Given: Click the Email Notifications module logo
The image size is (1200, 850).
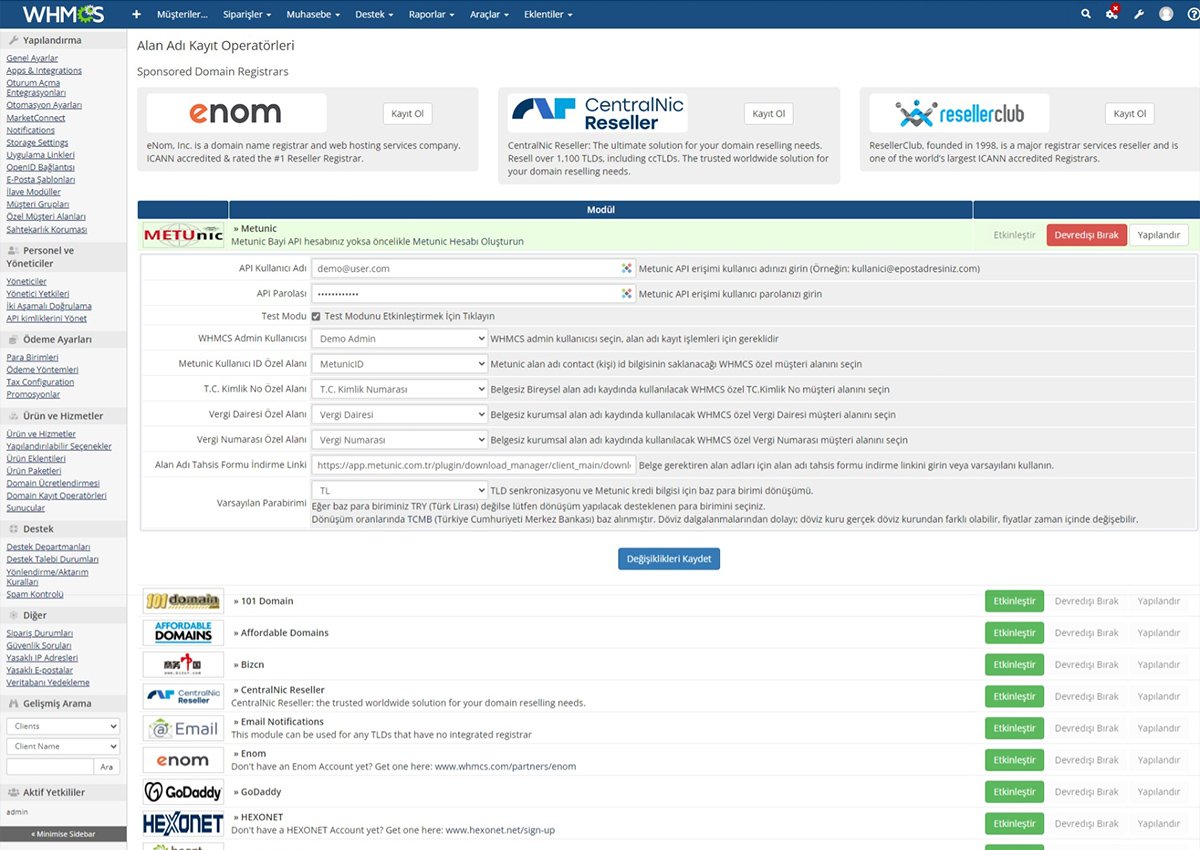Looking at the screenshot, I should [183, 728].
